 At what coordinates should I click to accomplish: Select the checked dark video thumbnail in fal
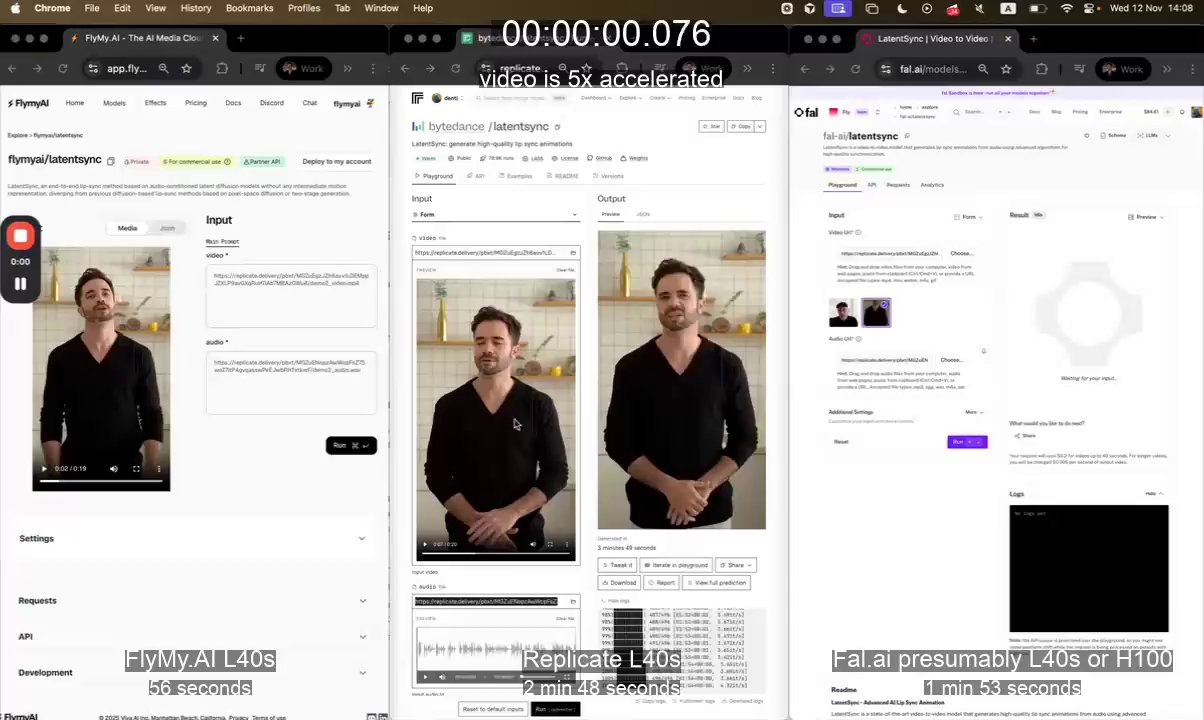click(x=876, y=313)
